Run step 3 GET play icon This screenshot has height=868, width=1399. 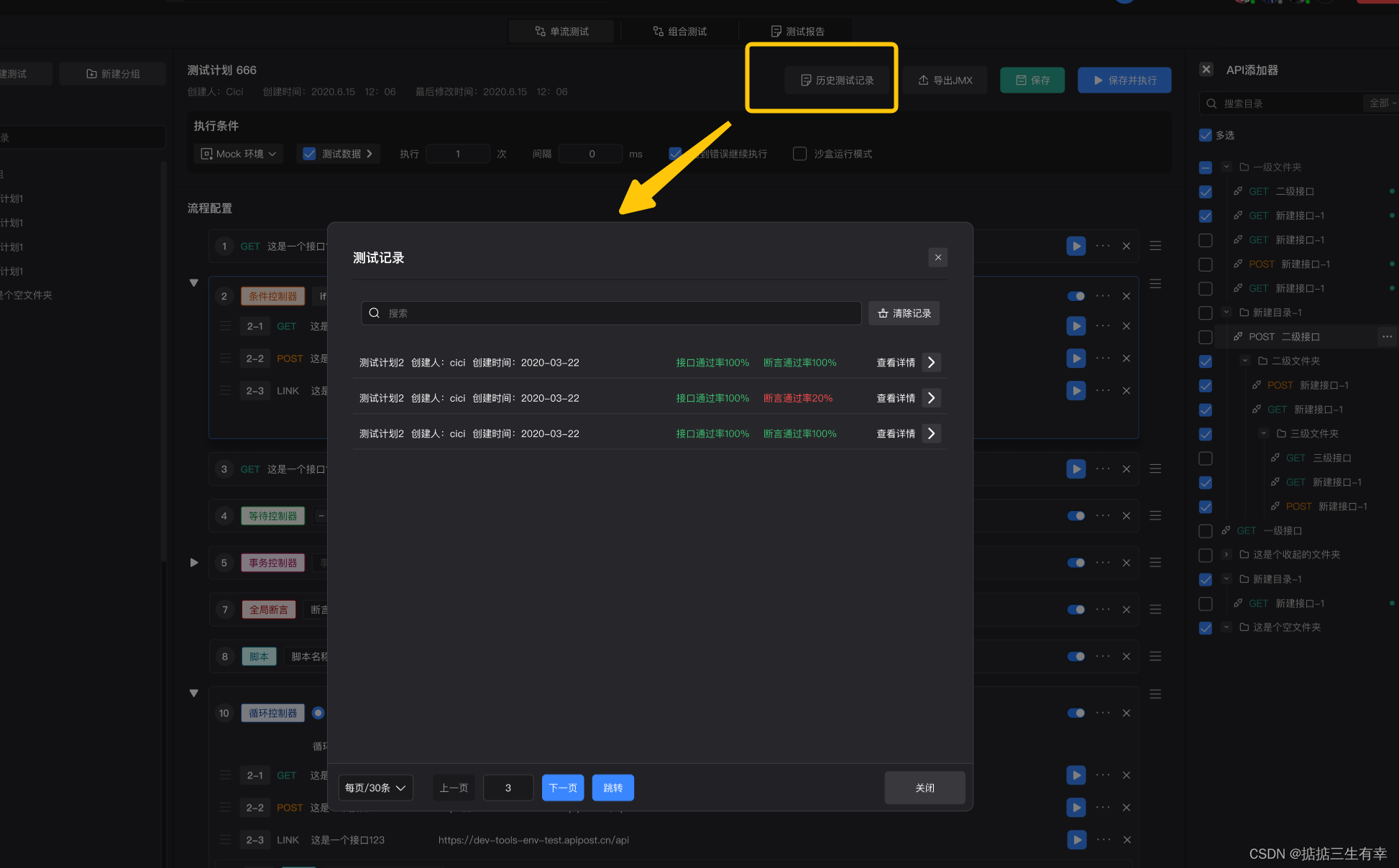(x=1076, y=468)
